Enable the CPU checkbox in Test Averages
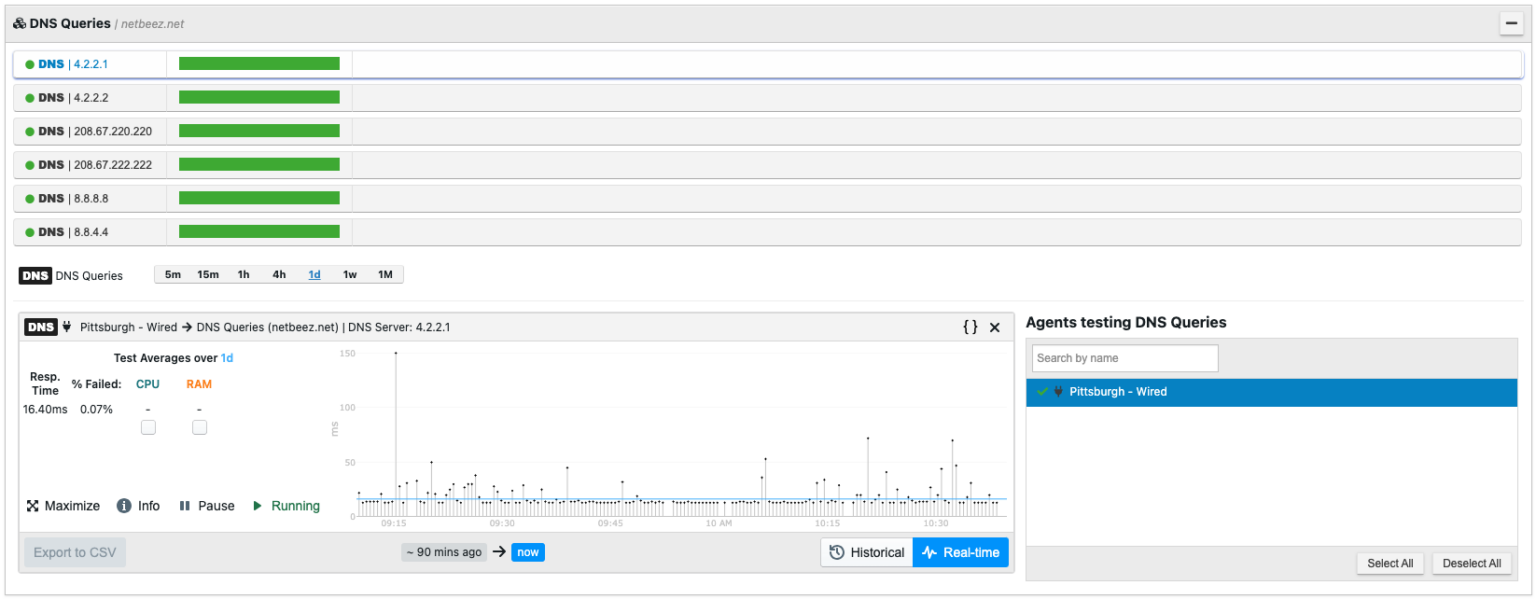This screenshot has height=599, width=1536. click(x=148, y=426)
